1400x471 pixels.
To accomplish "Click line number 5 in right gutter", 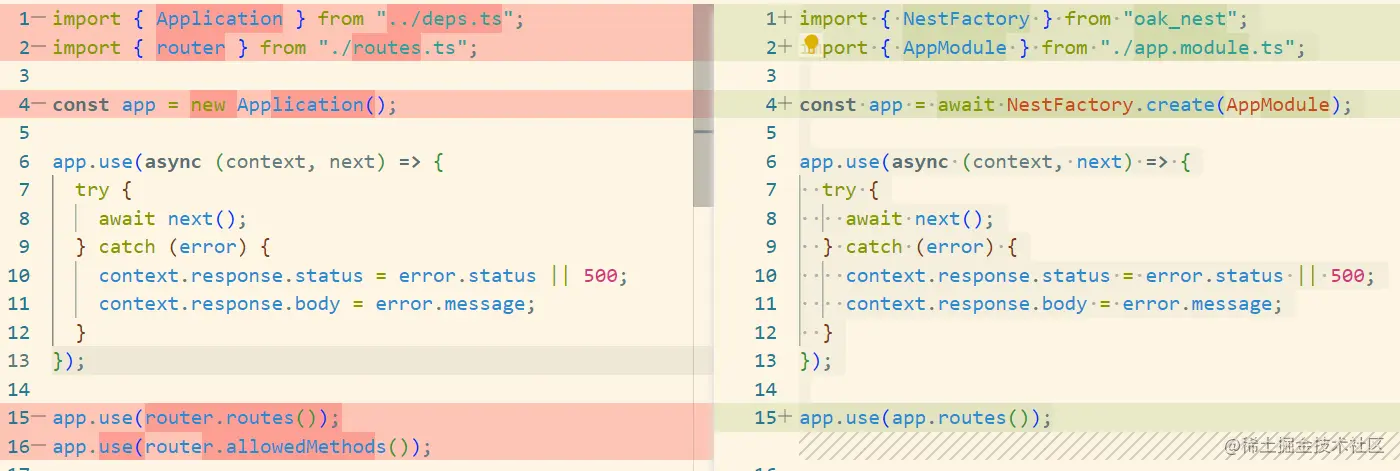I will click(771, 132).
